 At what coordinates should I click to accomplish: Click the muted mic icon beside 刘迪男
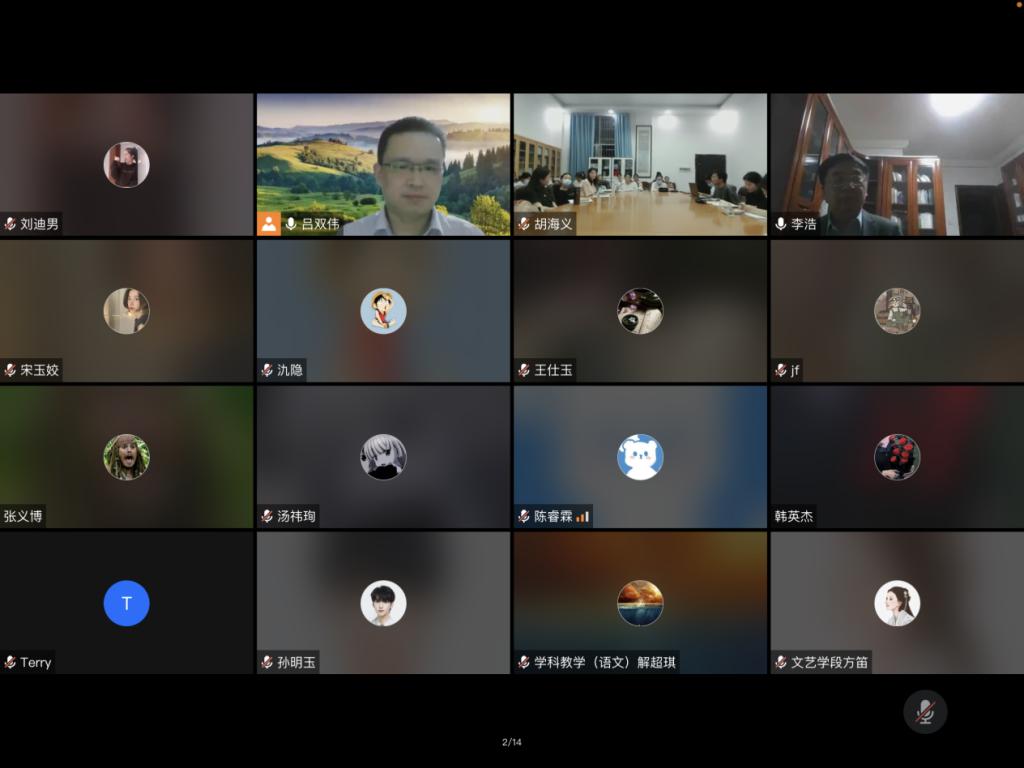point(10,224)
